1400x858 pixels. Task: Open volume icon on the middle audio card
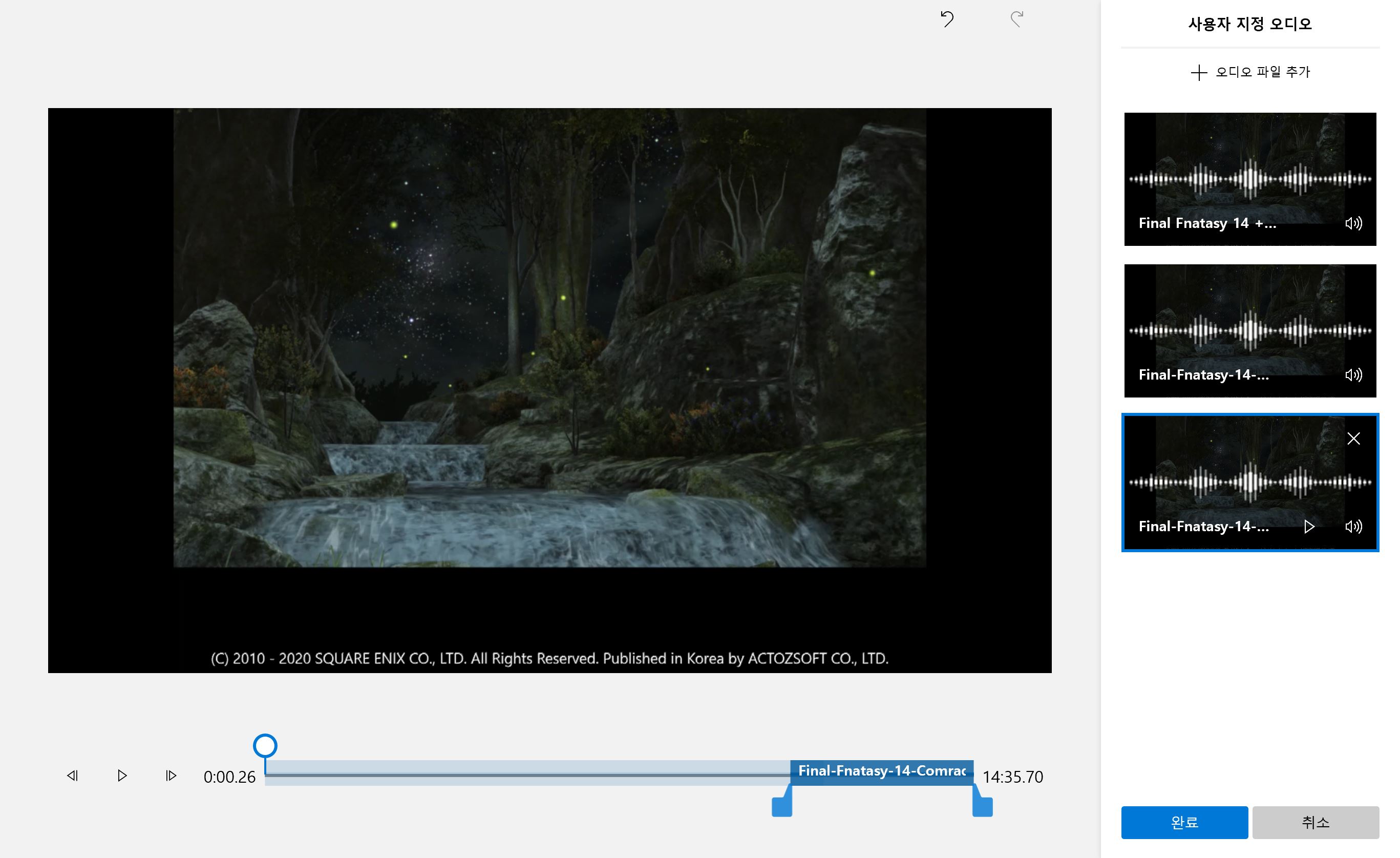click(x=1354, y=375)
